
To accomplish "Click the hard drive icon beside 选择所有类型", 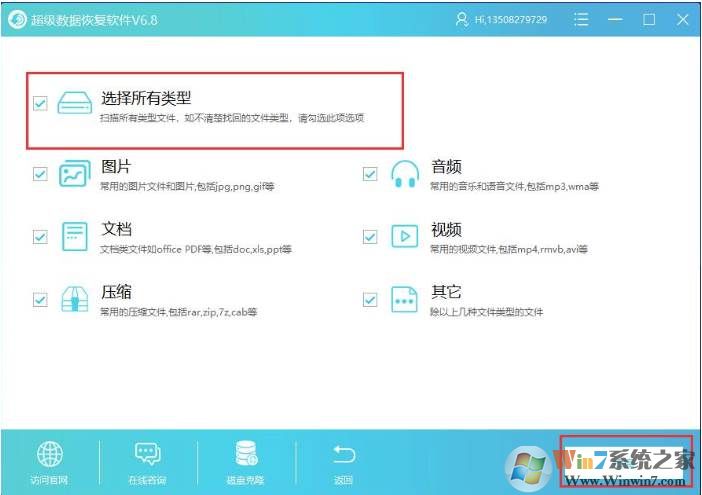I will tap(75, 103).
